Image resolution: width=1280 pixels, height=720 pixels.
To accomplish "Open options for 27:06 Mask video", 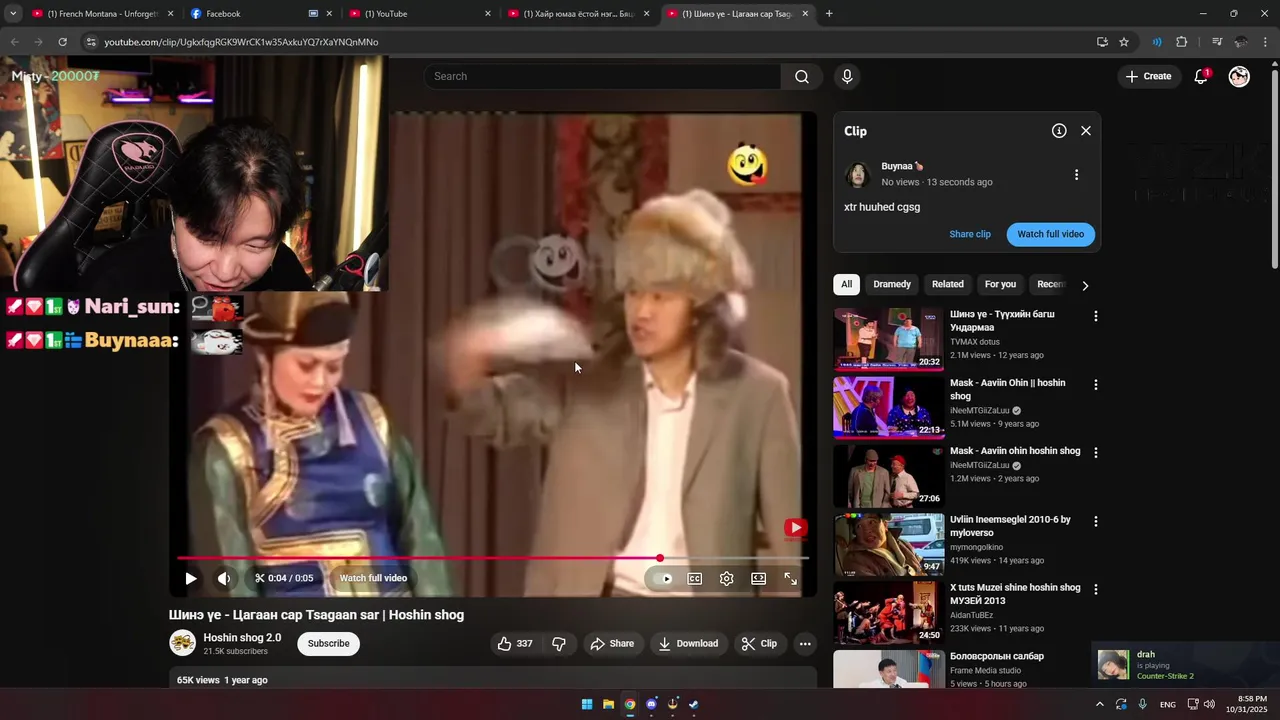I will coord(1095,452).
